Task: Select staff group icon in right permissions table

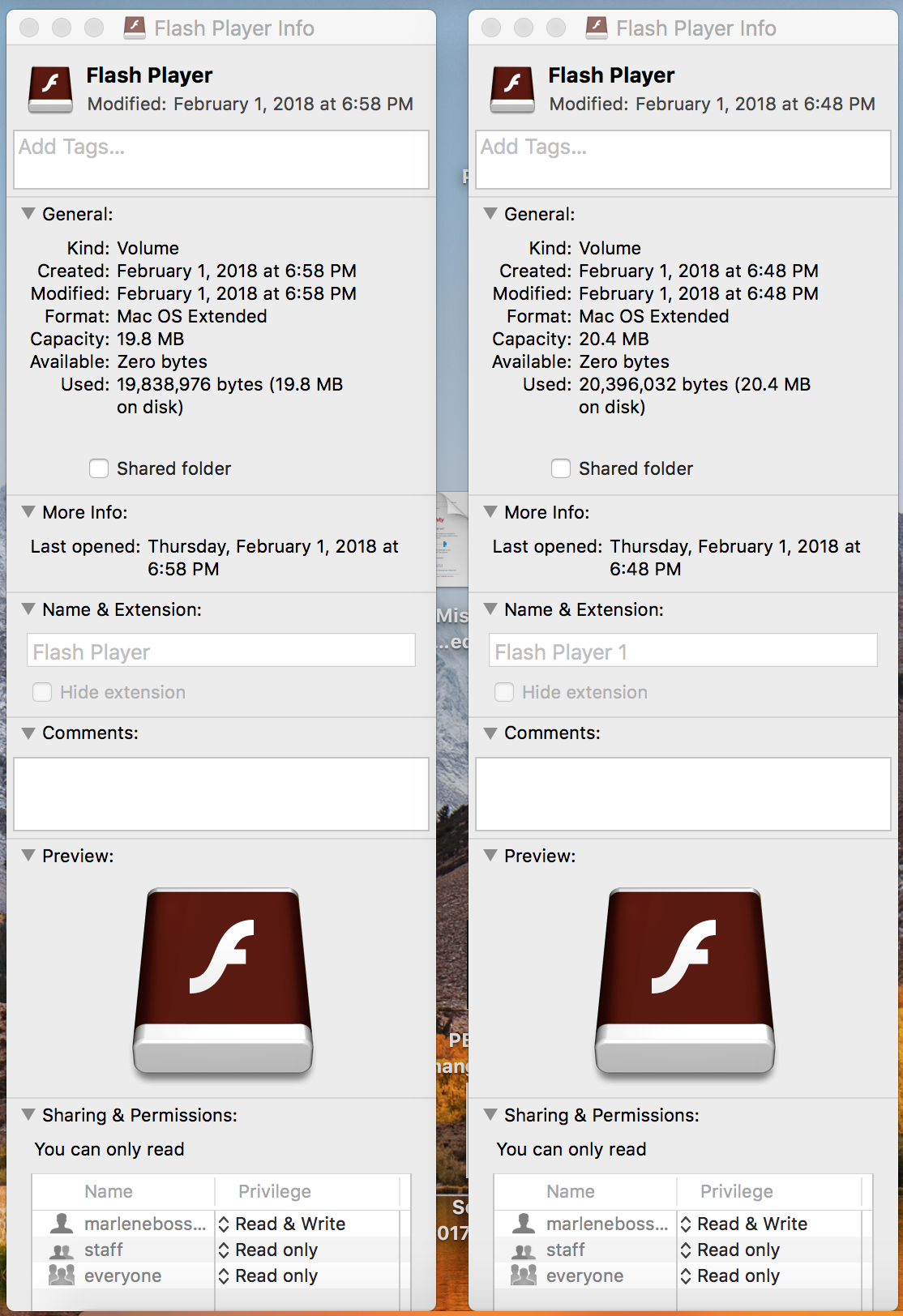Action: [524, 1250]
